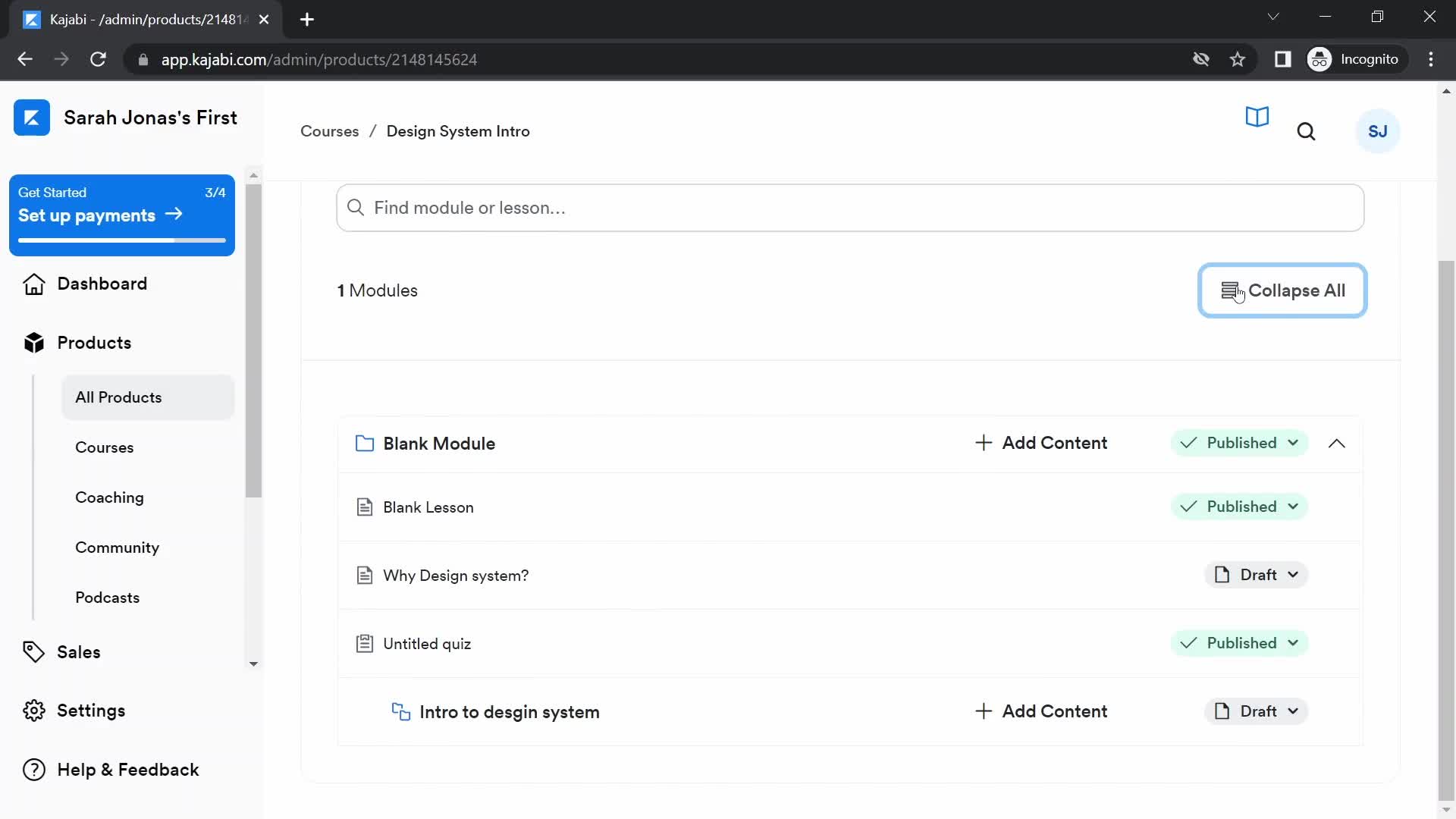Open the Blank Lesson row

pyautogui.click(x=849, y=507)
